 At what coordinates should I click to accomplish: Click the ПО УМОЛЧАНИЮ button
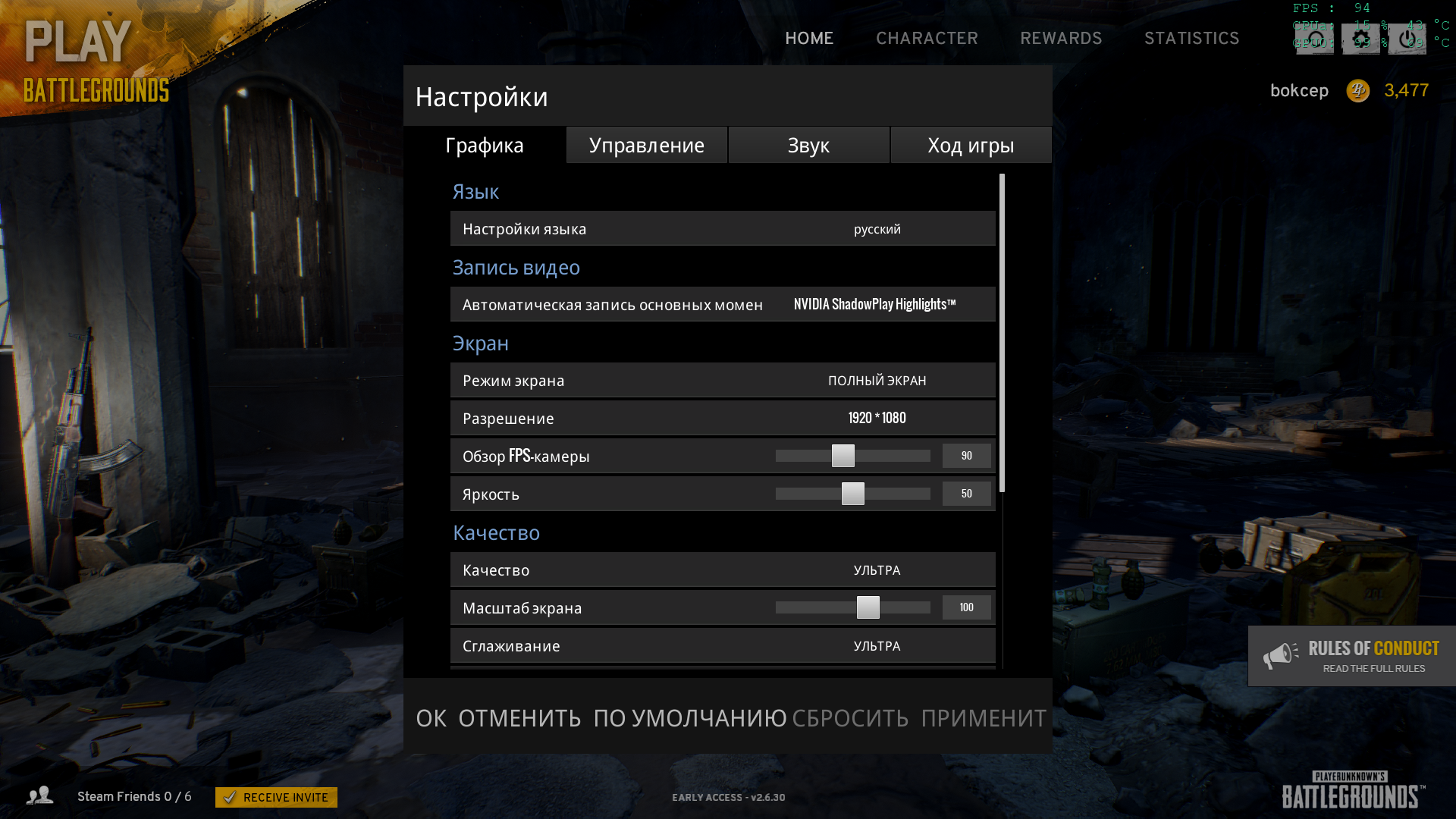click(689, 717)
